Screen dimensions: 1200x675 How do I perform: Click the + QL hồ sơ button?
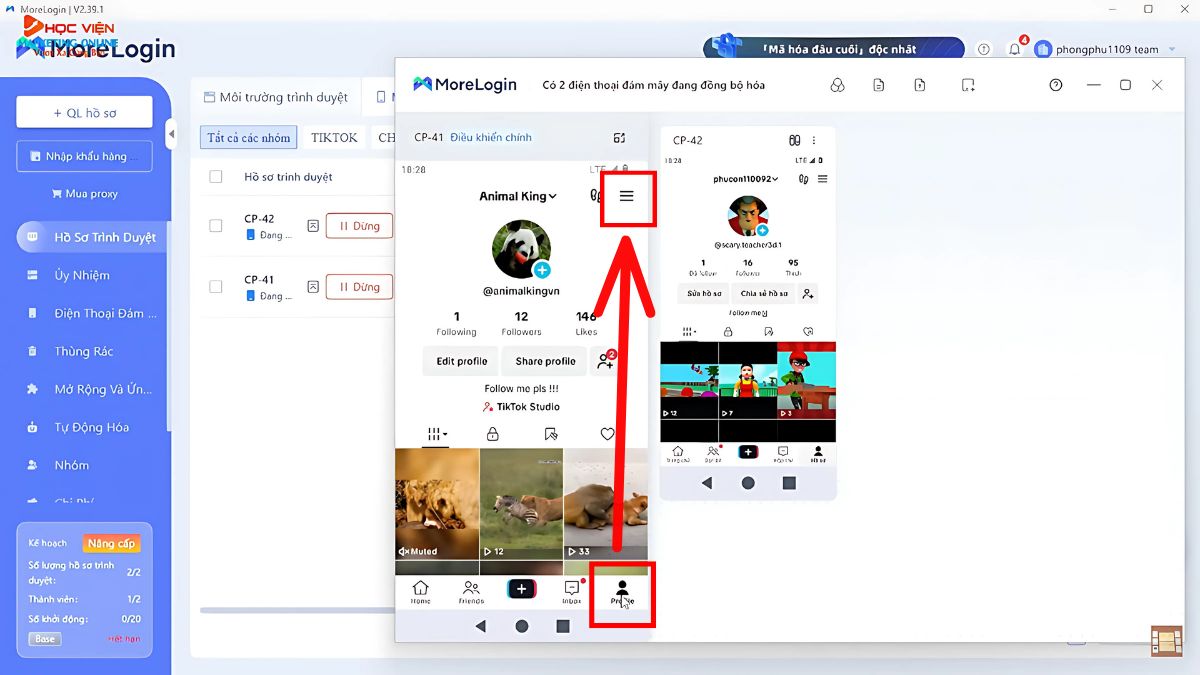pyautogui.click(x=84, y=112)
